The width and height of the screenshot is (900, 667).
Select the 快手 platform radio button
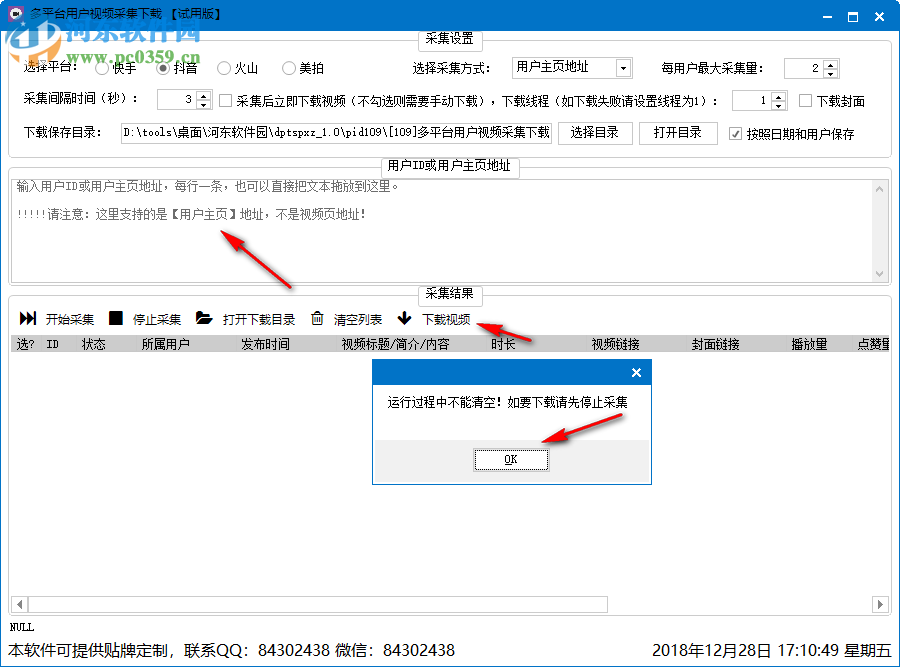[100, 68]
